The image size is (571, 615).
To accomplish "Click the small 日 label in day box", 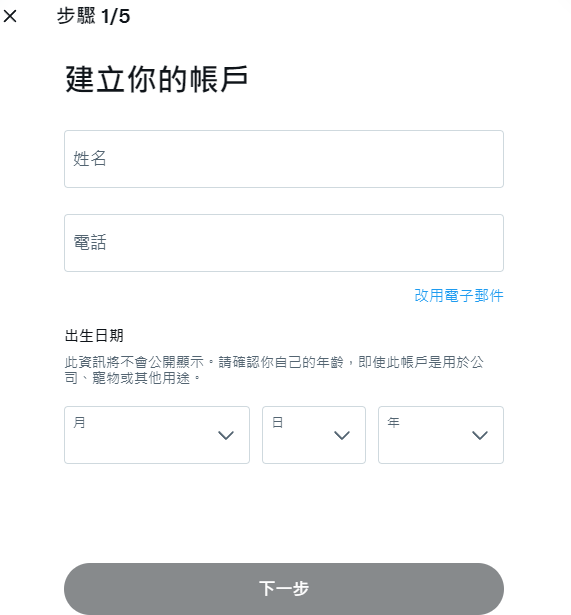I will (277, 422).
